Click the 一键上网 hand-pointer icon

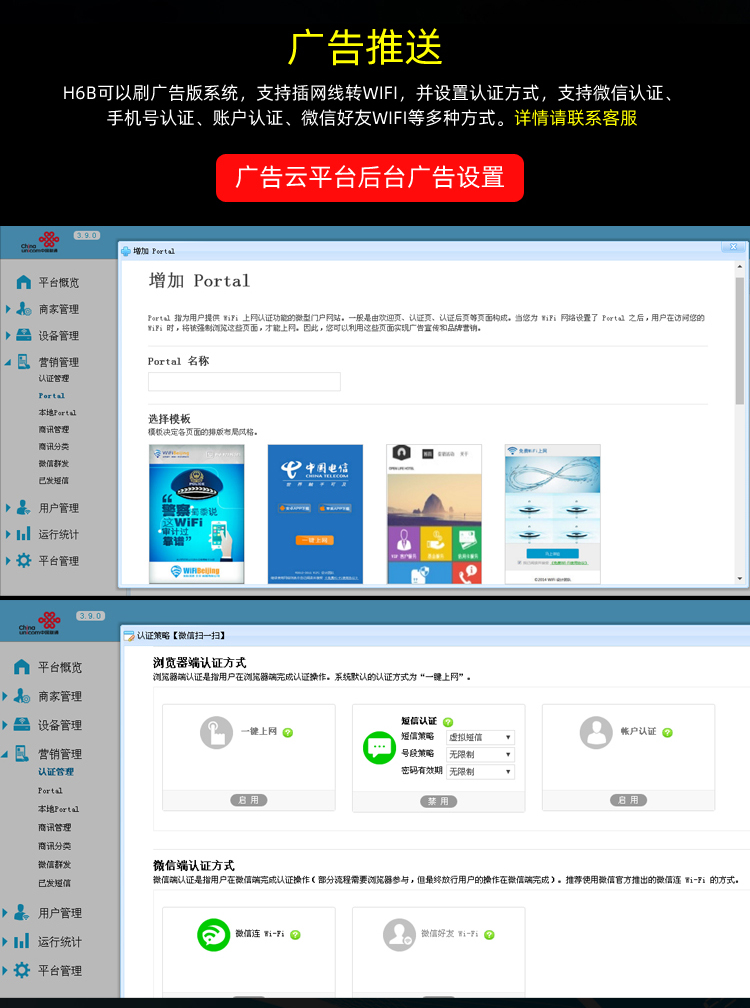coord(216,732)
